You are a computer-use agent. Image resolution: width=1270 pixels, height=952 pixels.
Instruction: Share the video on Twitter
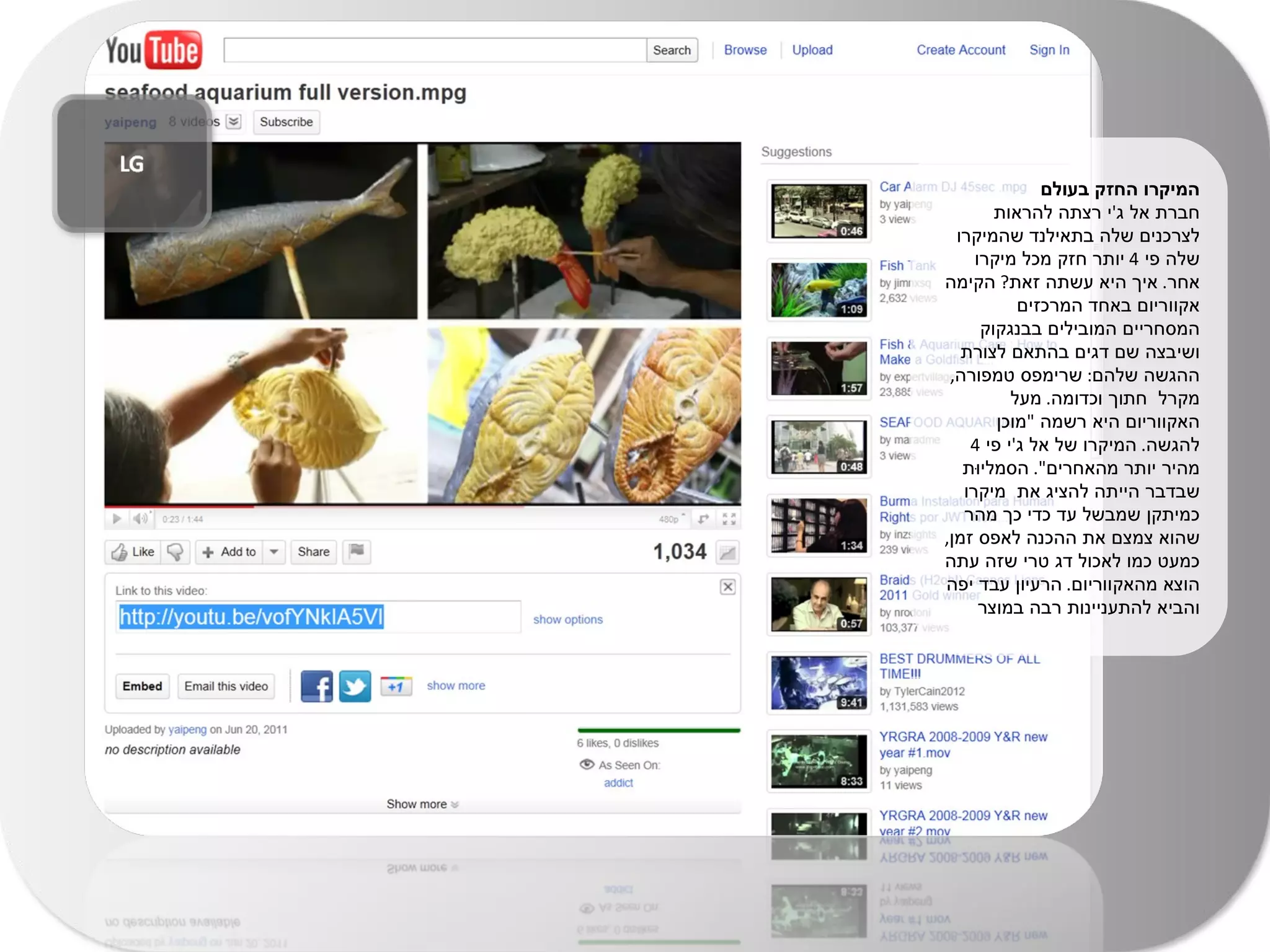click(355, 686)
